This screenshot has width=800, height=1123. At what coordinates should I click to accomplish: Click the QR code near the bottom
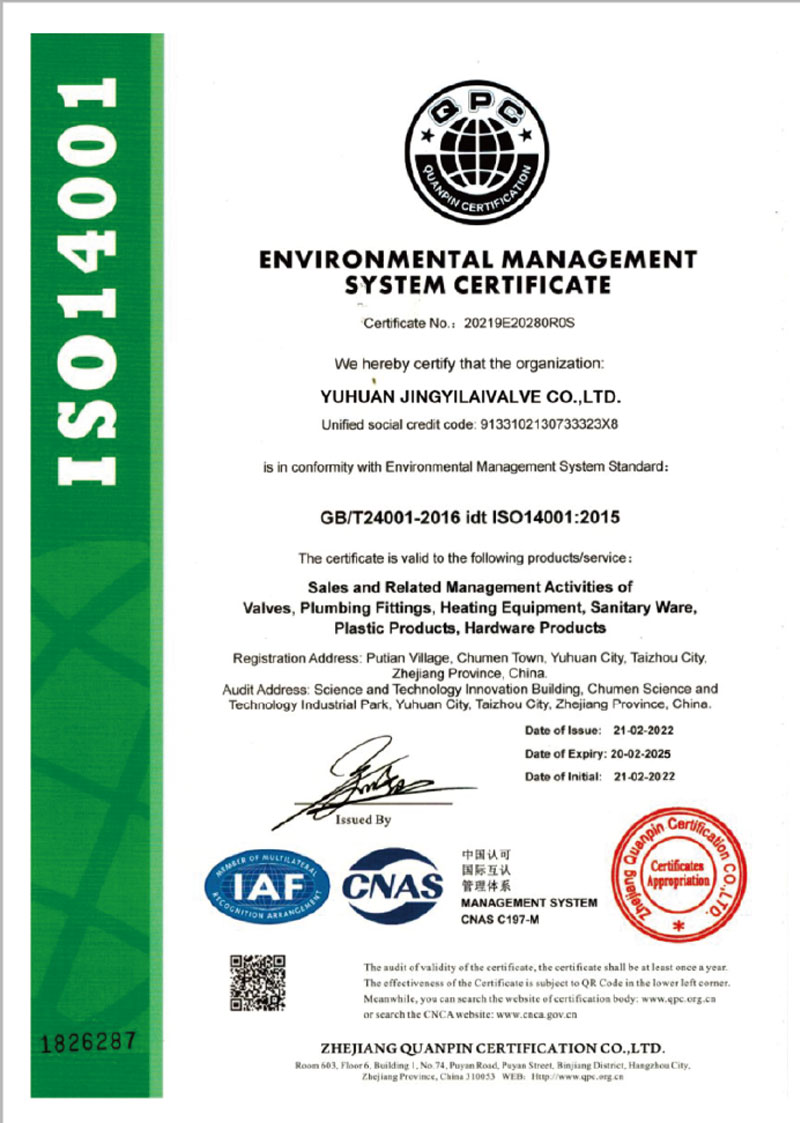point(258,983)
